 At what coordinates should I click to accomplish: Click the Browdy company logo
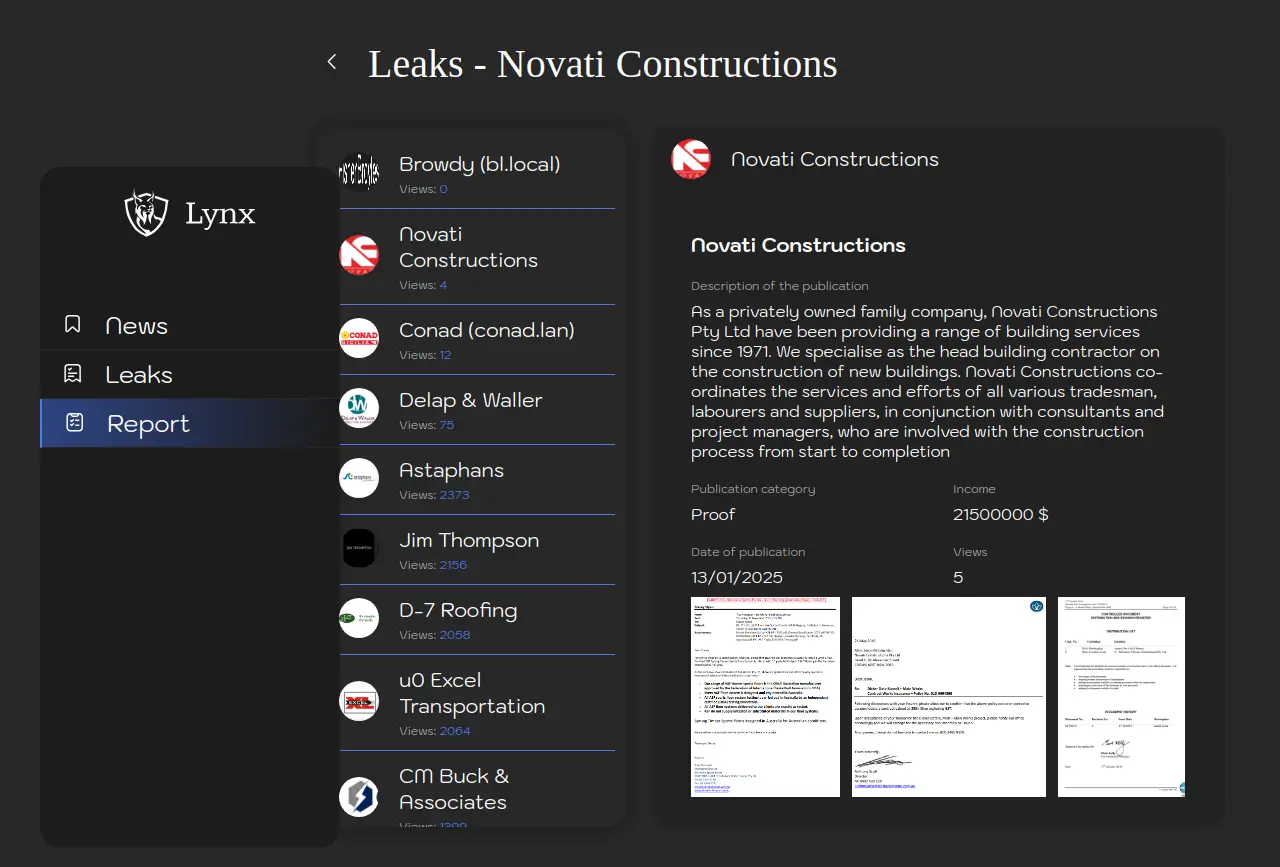(359, 172)
